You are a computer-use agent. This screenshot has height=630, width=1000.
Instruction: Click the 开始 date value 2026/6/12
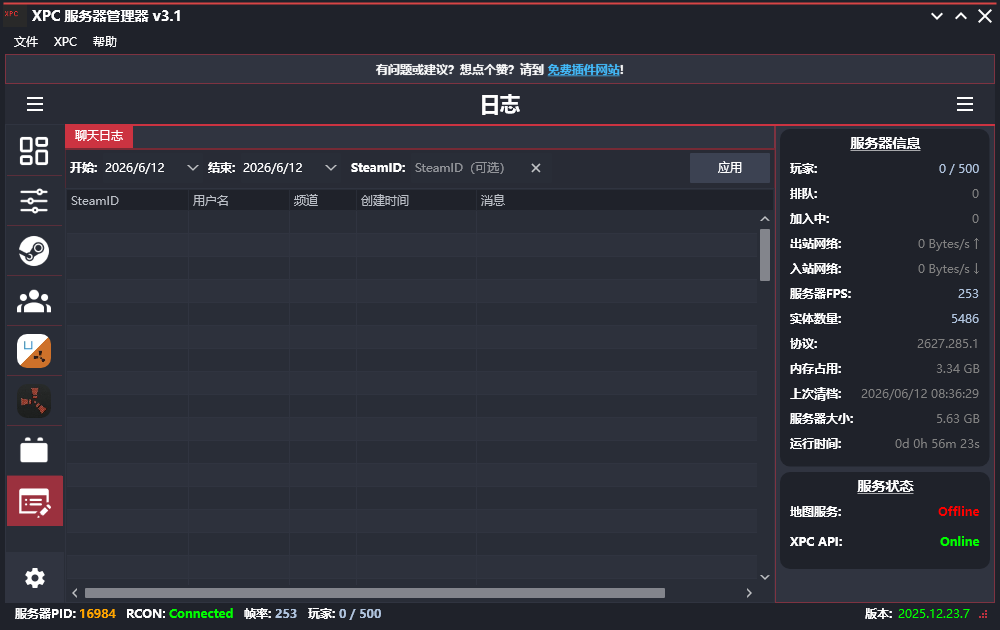pyautogui.click(x=135, y=168)
